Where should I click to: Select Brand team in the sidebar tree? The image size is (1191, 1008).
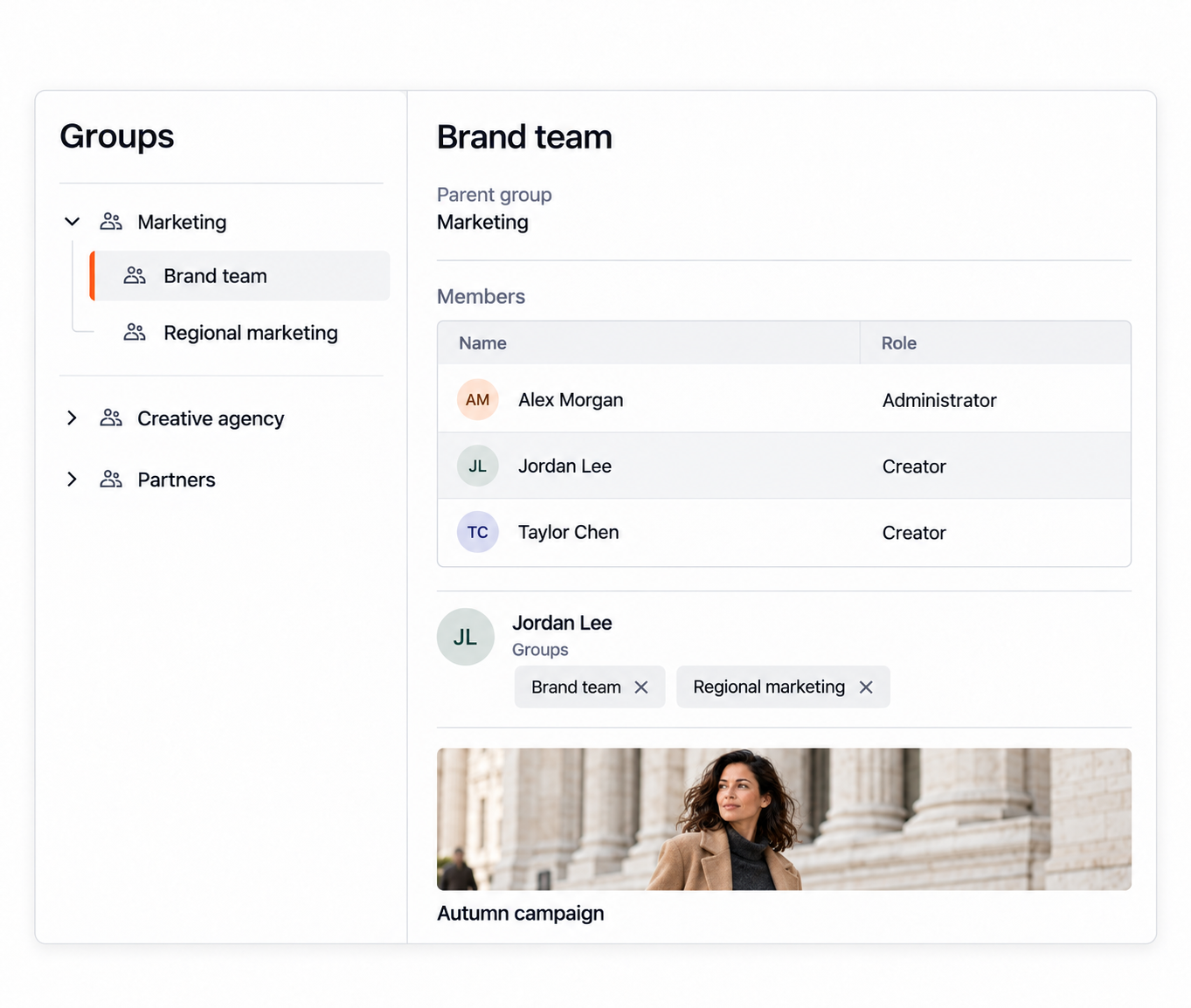coord(240,276)
